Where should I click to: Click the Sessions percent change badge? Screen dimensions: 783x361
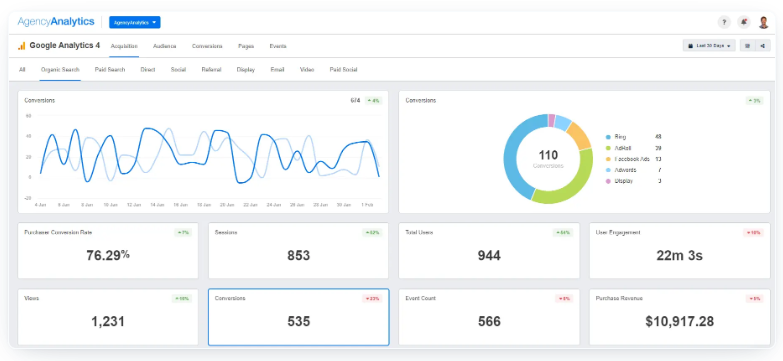(373, 233)
